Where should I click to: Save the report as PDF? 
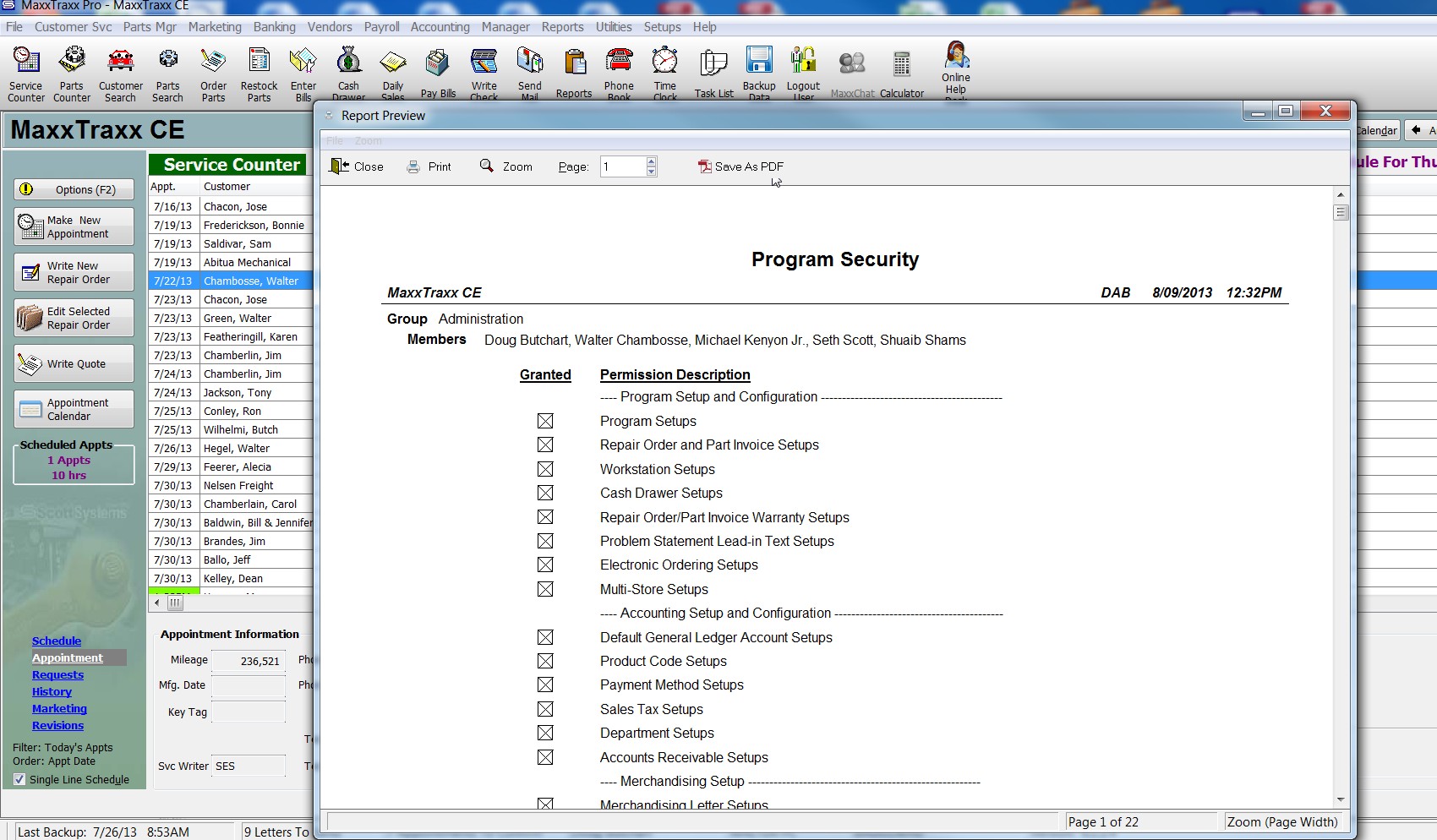tap(740, 166)
